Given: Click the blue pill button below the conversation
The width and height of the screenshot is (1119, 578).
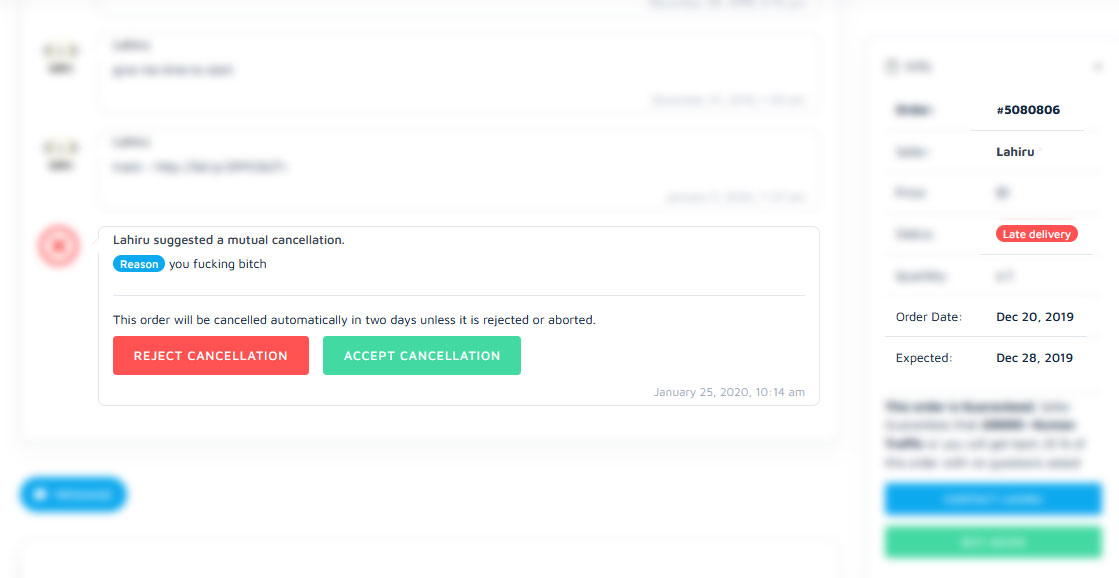Looking at the screenshot, I should (73, 495).
